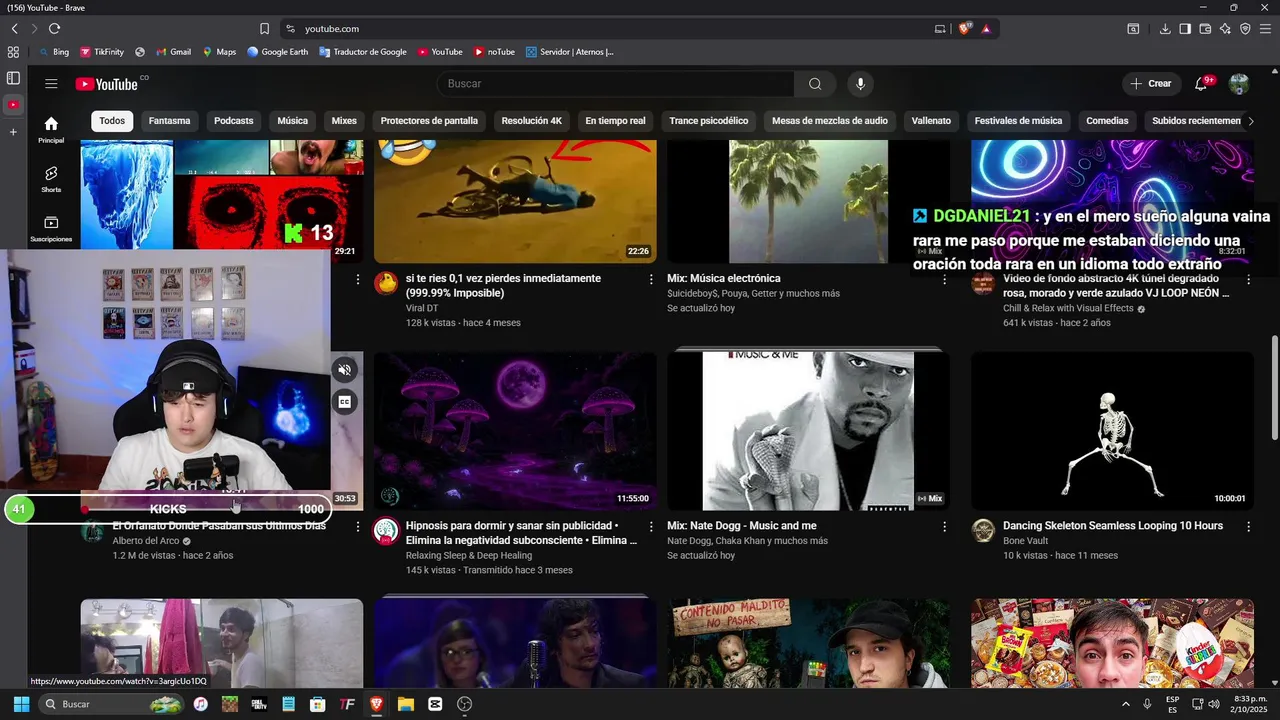Image resolution: width=1280 pixels, height=720 pixels.
Task: Open Brave Leo AI sparkle icon
Action: pos(1225,29)
